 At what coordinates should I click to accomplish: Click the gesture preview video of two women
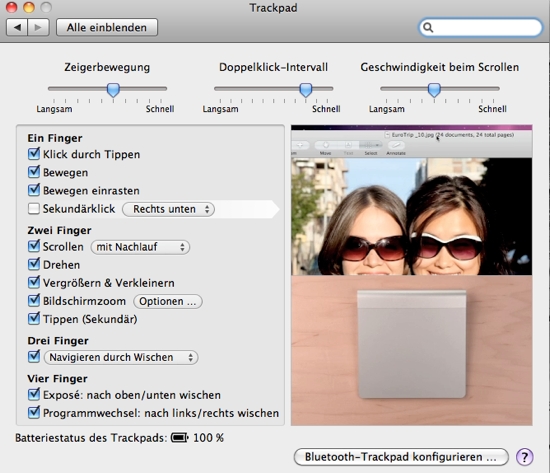point(411,200)
